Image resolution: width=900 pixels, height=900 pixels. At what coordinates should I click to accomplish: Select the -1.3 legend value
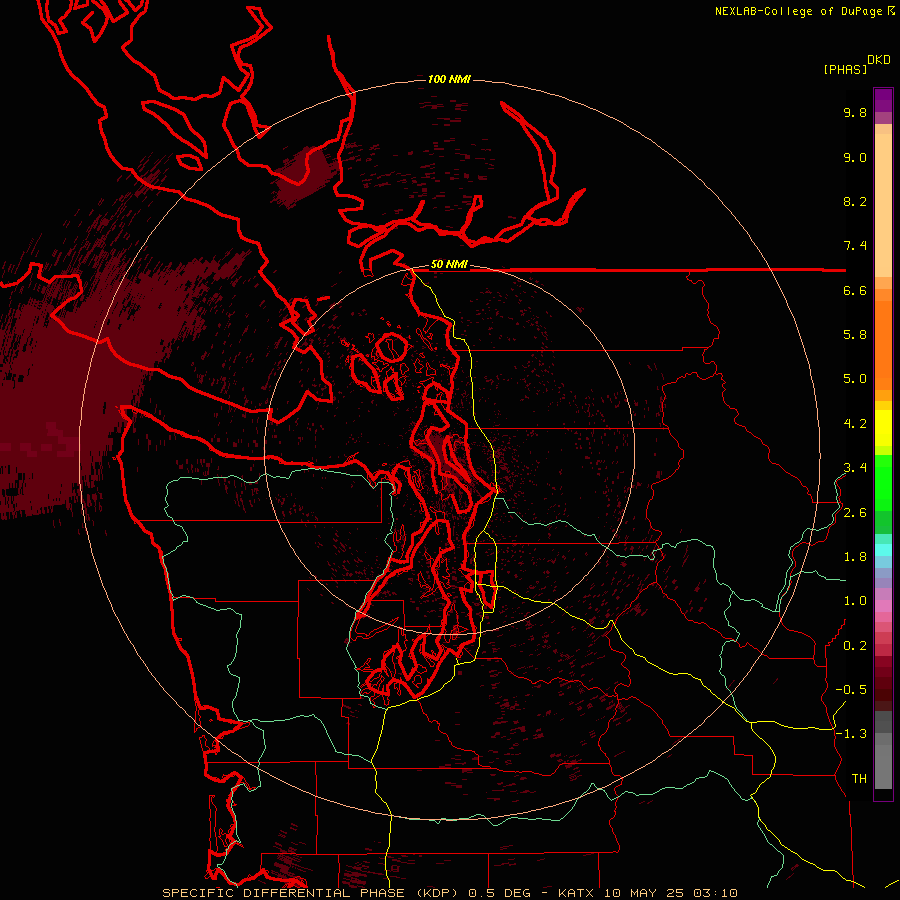click(851, 734)
